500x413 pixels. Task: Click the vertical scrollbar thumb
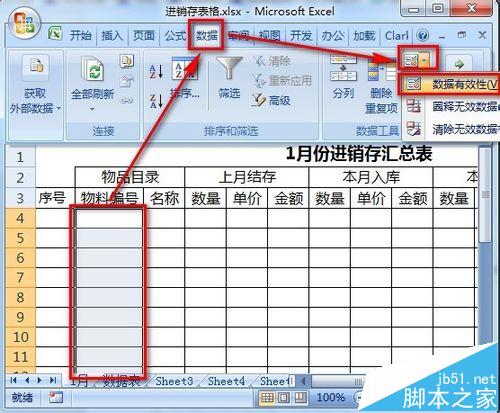[485, 195]
